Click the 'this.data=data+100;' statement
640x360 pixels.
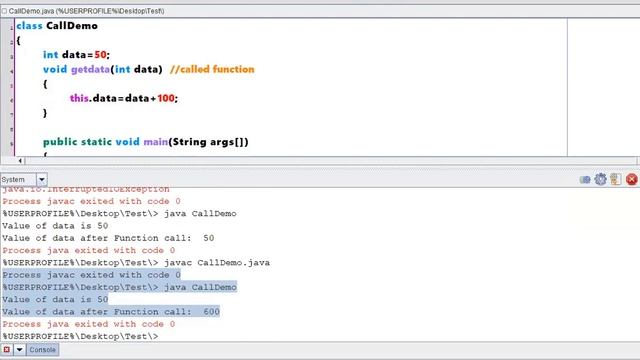click(124, 98)
